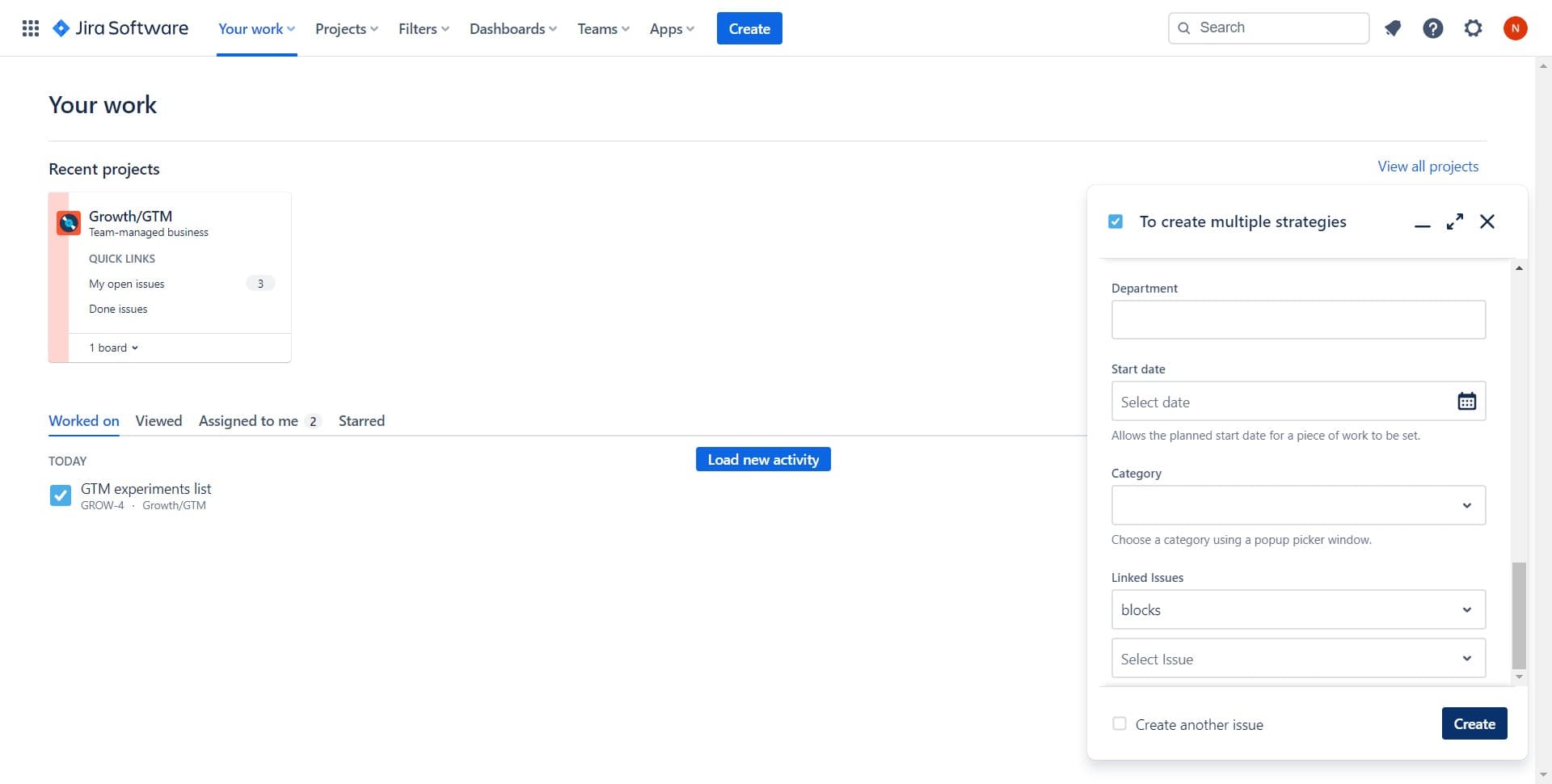Open the Start date calendar picker icon
1552x784 pixels.
(1466, 401)
